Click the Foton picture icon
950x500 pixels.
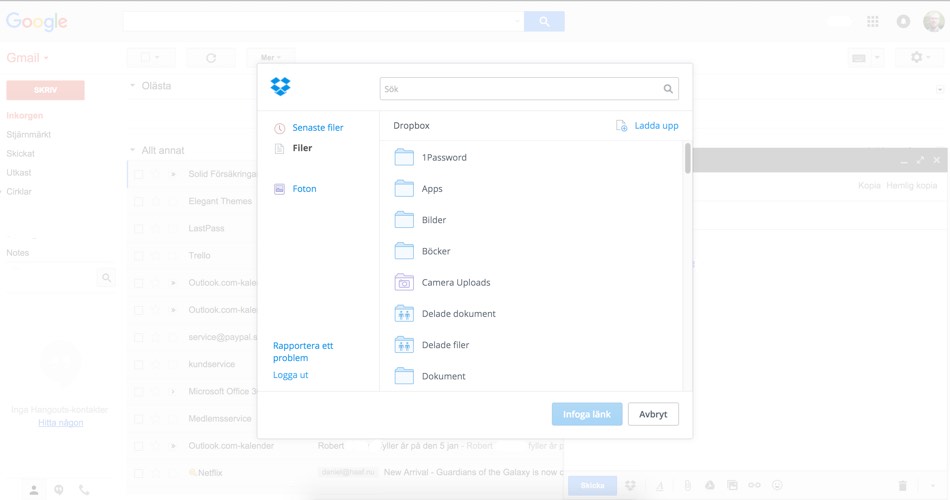pyautogui.click(x=279, y=189)
